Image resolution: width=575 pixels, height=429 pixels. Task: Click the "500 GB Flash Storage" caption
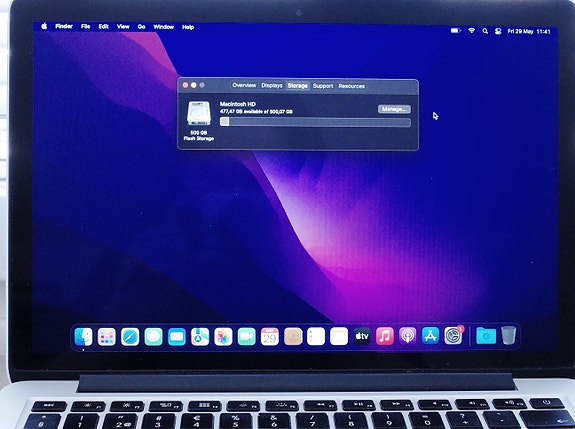(x=199, y=135)
